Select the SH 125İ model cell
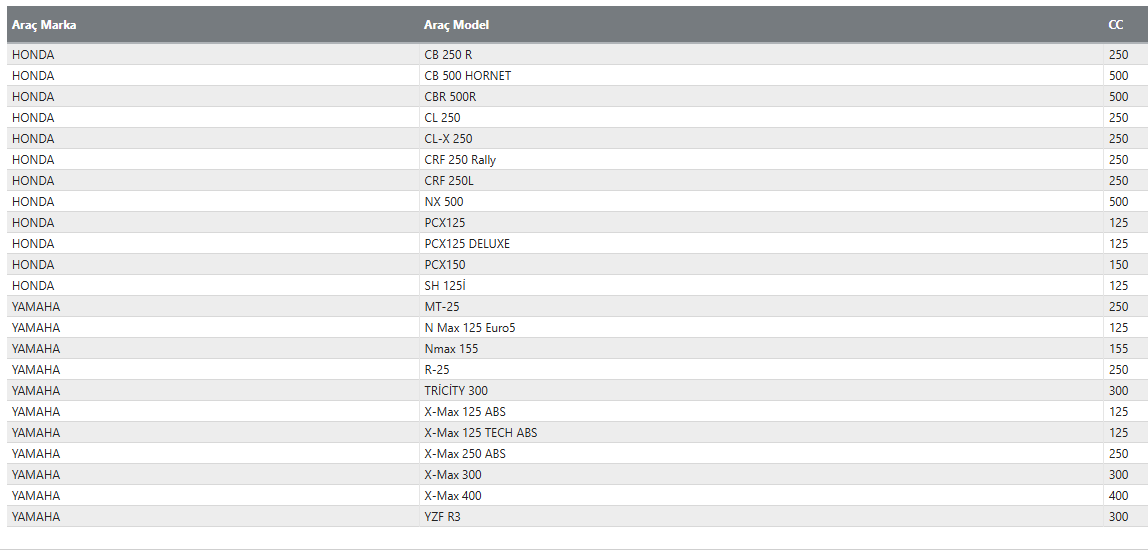 click(x=446, y=286)
